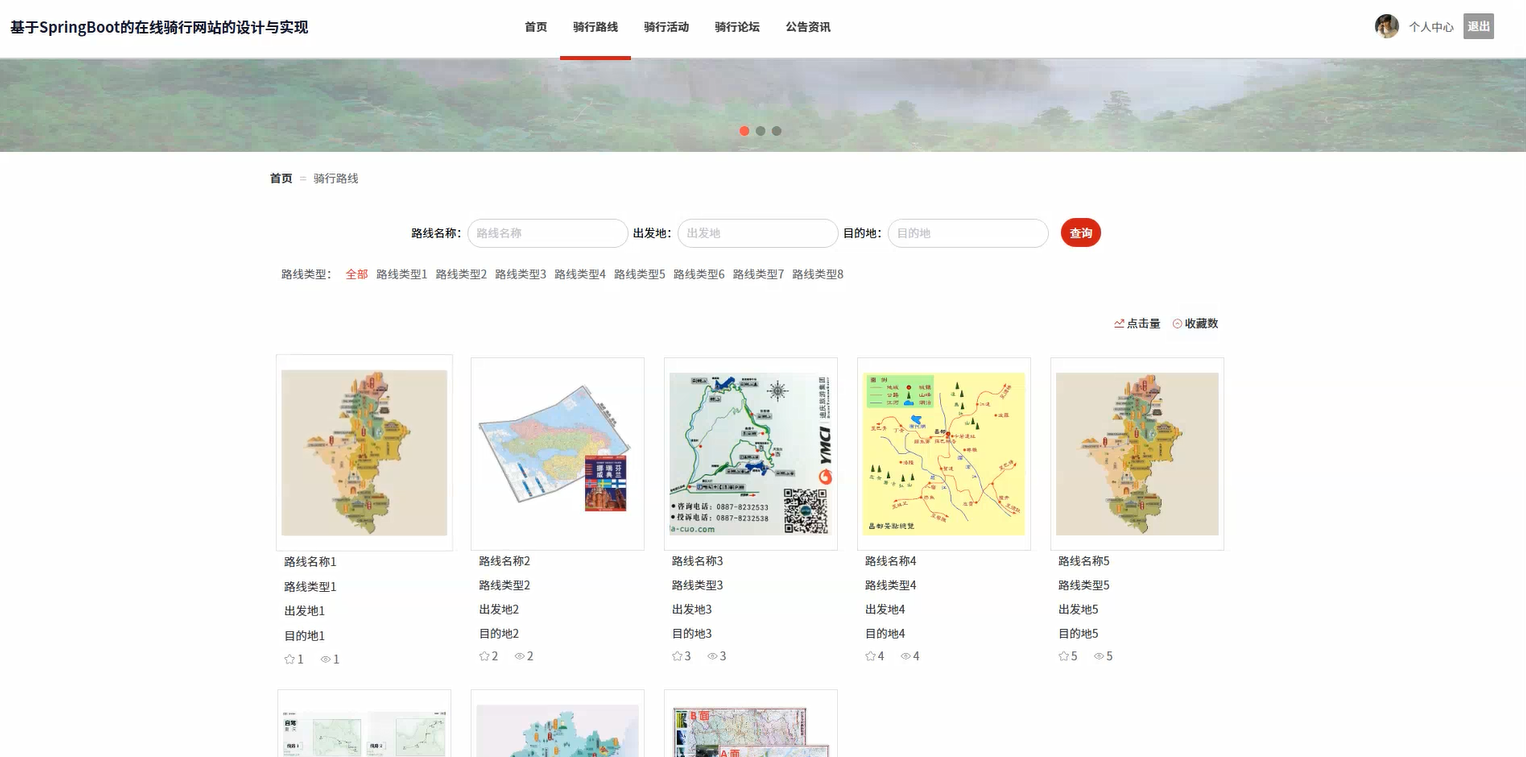Open 个人中心 in the top right
1526x757 pixels.
(x=1433, y=27)
